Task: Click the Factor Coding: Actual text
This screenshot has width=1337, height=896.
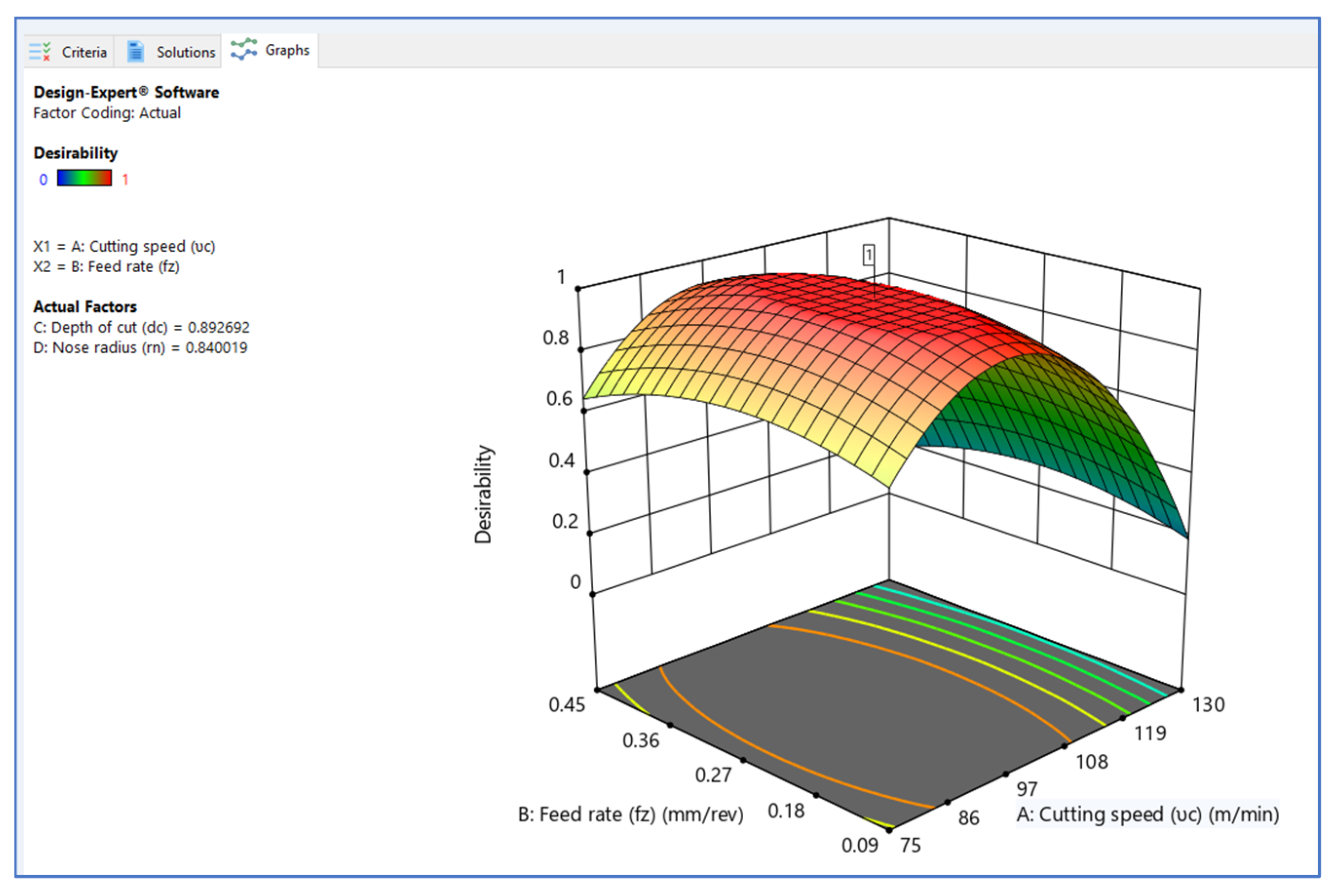Action: click(x=107, y=113)
